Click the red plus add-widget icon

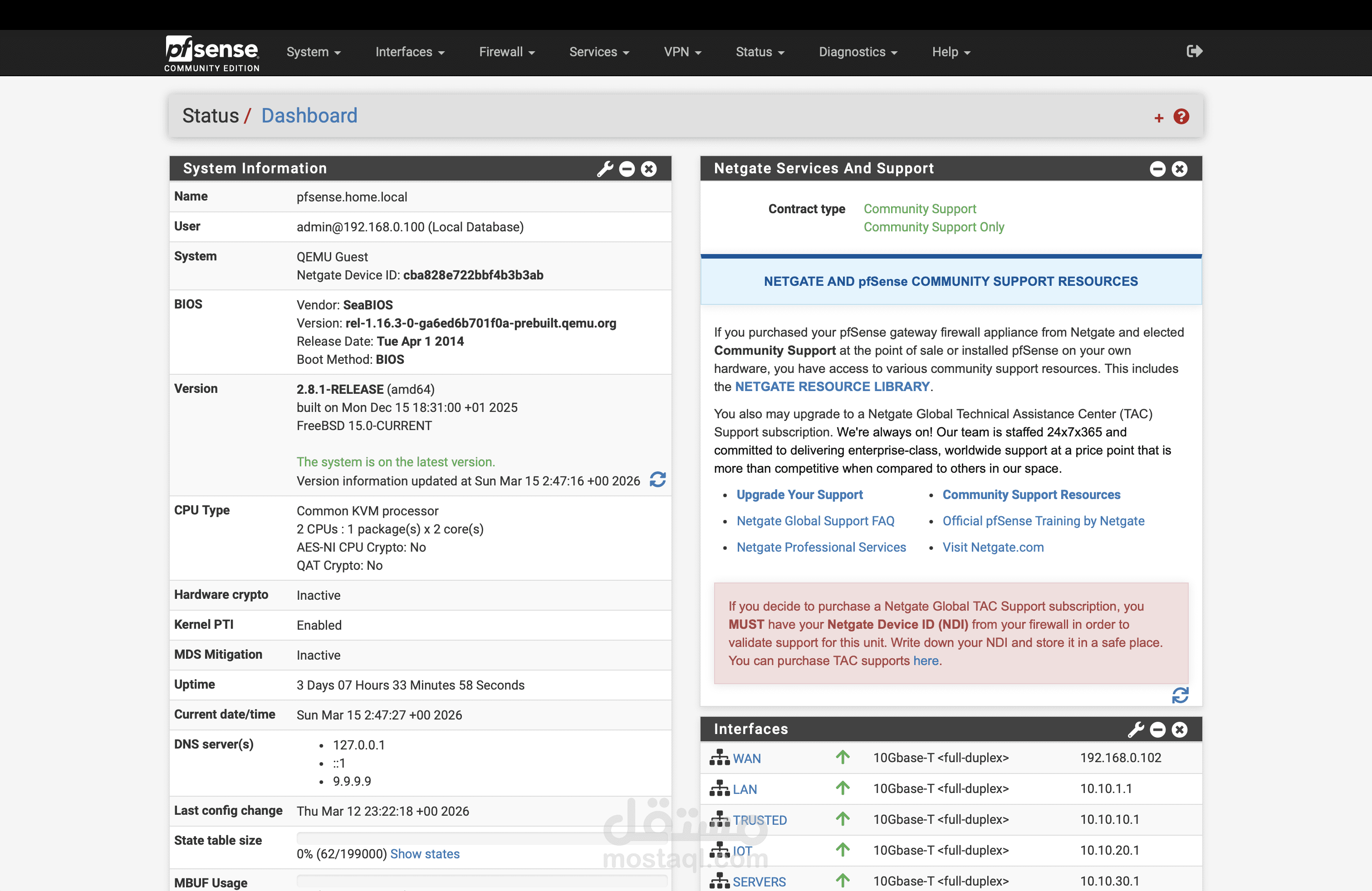pyautogui.click(x=1159, y=118)
